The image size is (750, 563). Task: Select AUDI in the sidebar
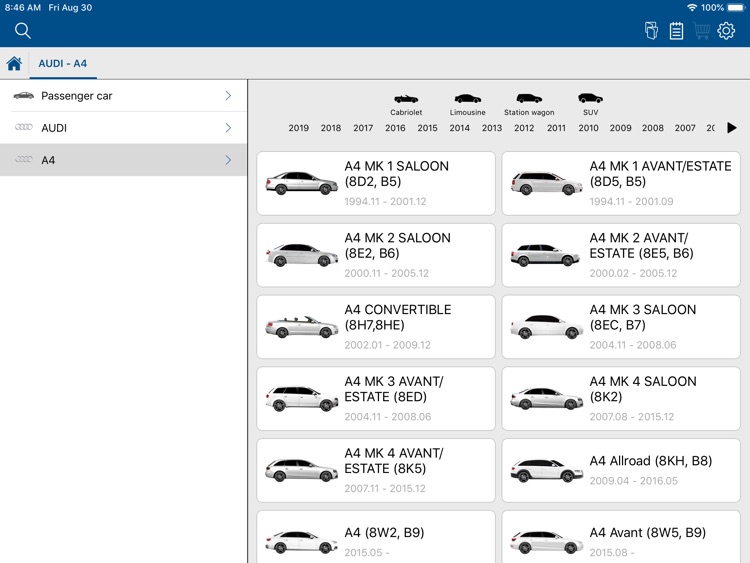coord(123,128)
